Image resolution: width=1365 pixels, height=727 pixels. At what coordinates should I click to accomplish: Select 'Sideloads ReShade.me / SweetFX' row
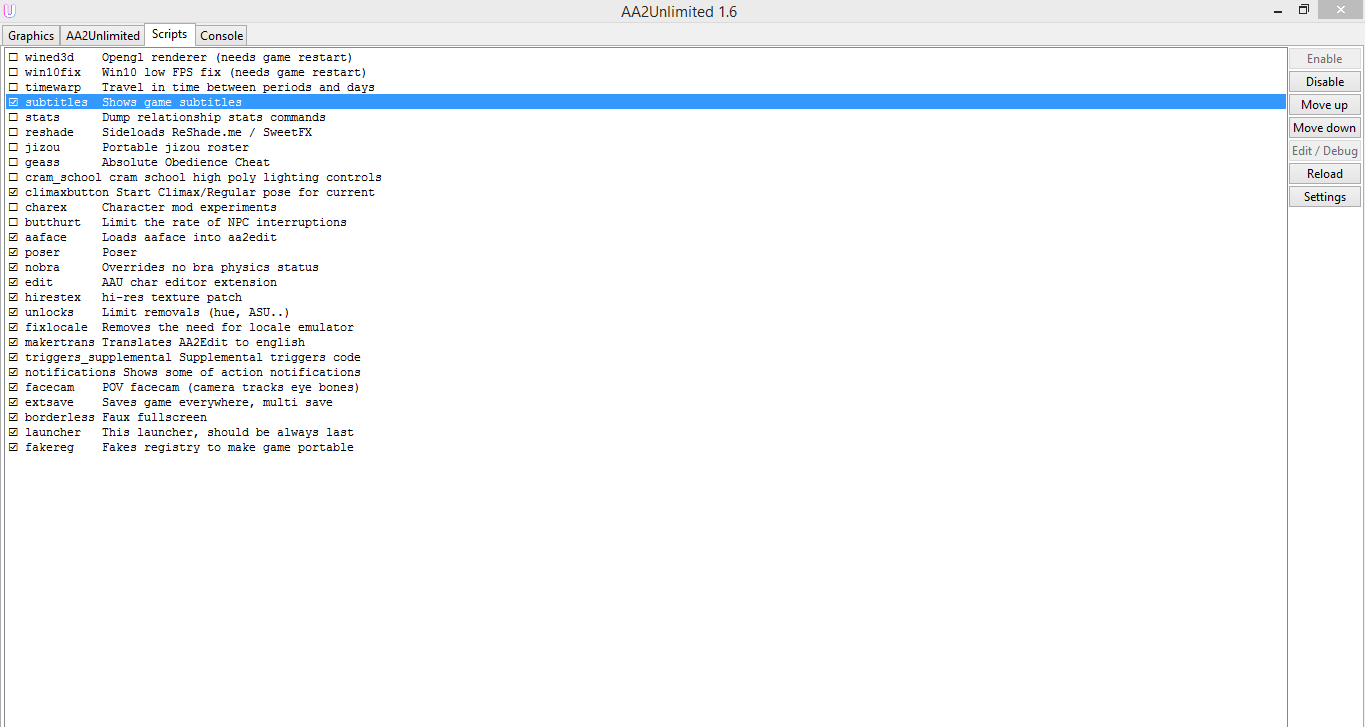tap(645, 132)
